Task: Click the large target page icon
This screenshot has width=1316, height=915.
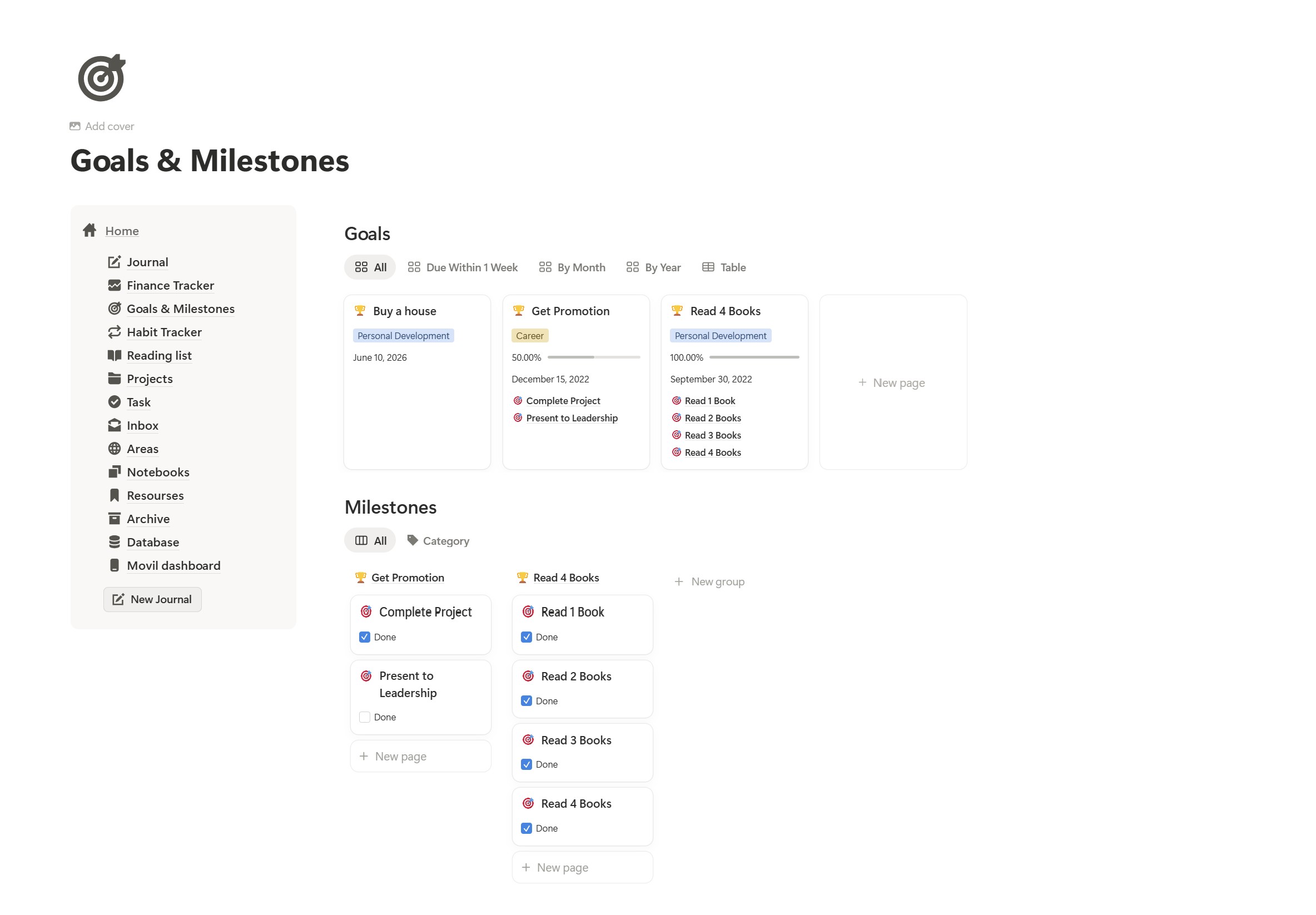Action: click(101, 77)
